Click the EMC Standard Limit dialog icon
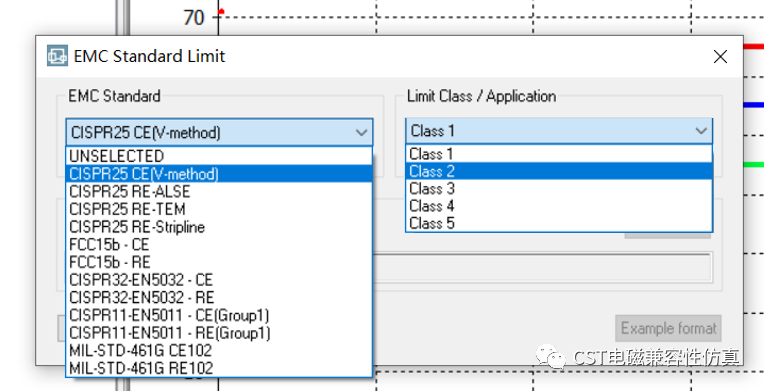Screen dimensions: 764x391 click(x=57, y=56)
